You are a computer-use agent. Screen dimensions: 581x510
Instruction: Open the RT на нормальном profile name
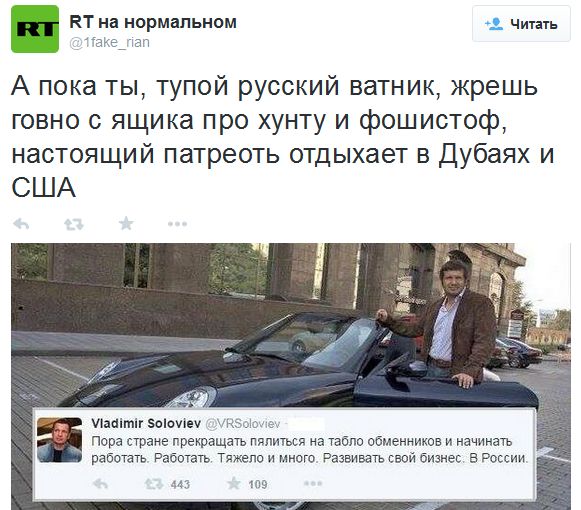coord(153,22)
